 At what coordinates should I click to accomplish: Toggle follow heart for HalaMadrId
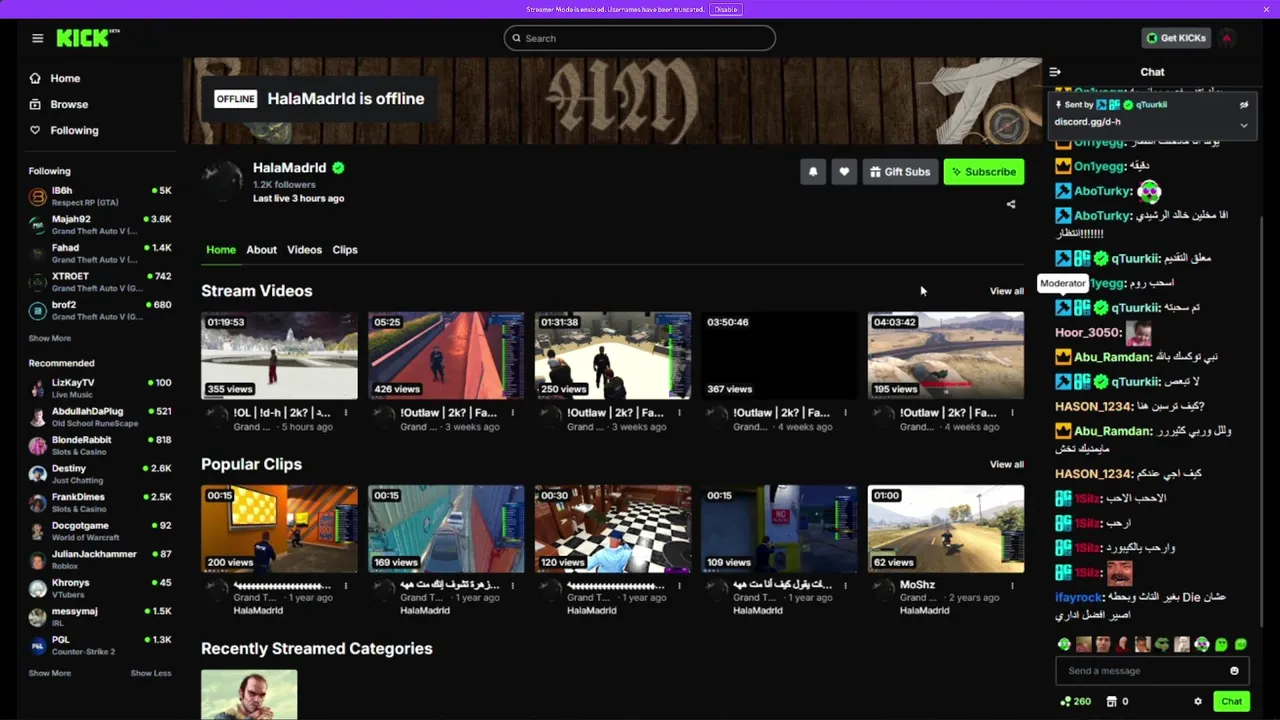(x=844, y=172)
